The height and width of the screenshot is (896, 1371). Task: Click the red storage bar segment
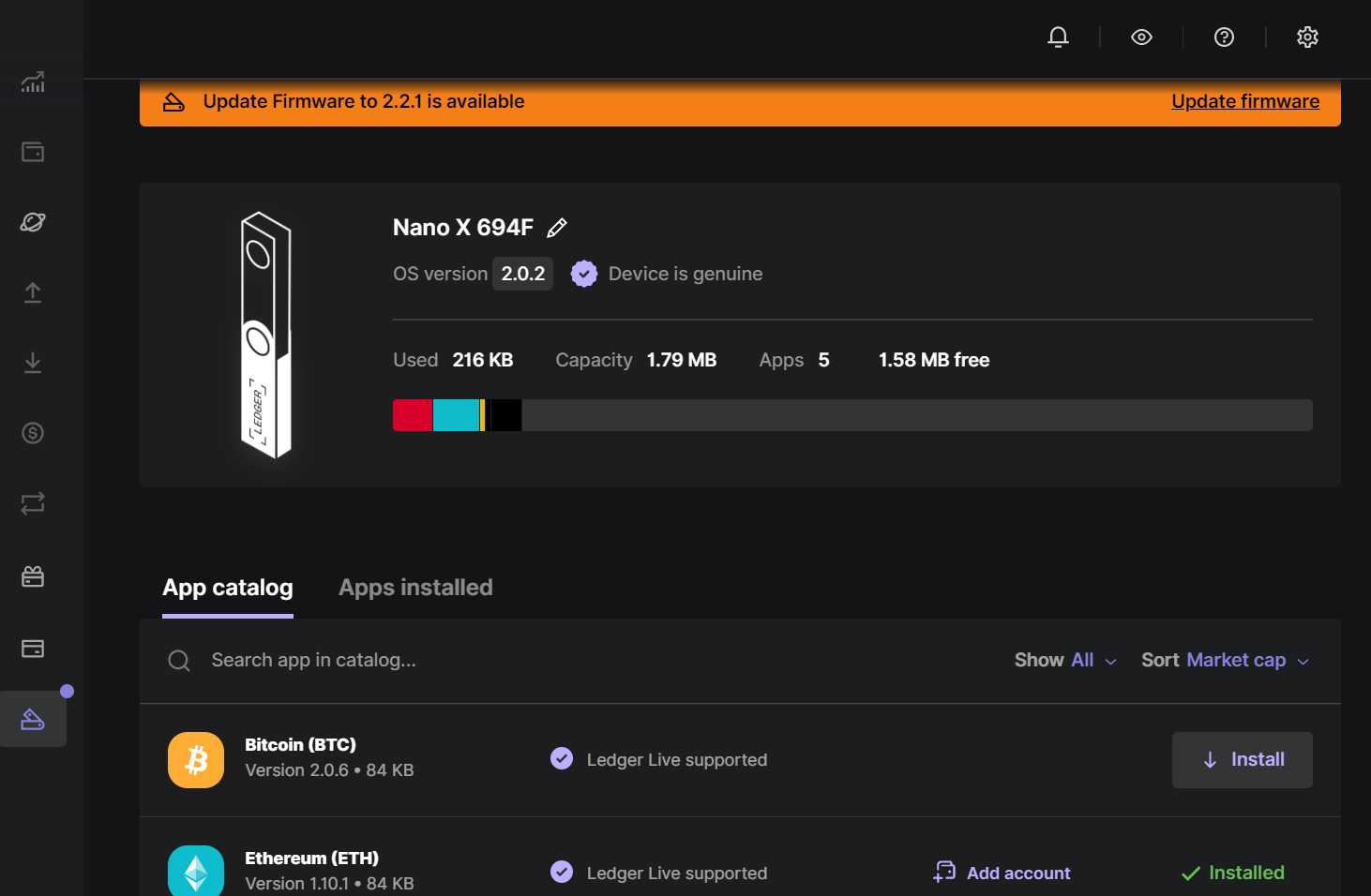pyautogui.click(x=413, y=415)
